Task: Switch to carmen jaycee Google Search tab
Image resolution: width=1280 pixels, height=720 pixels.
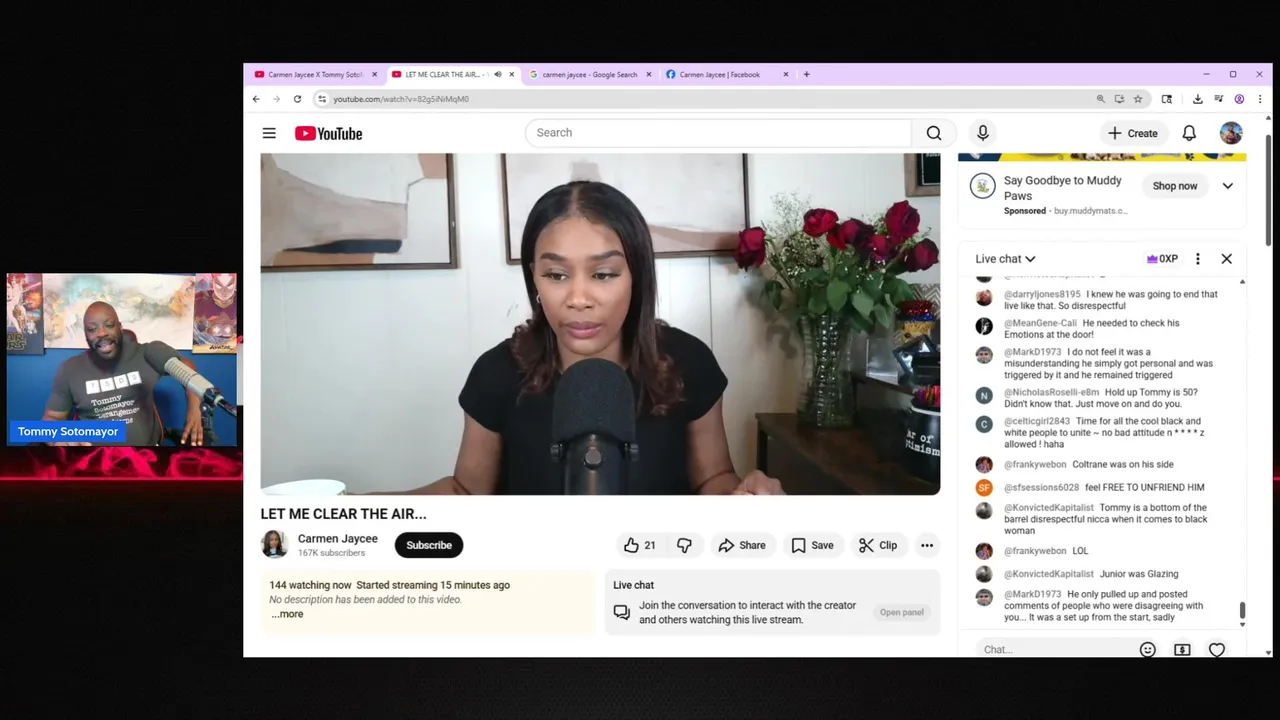Action: coord(590,74)
